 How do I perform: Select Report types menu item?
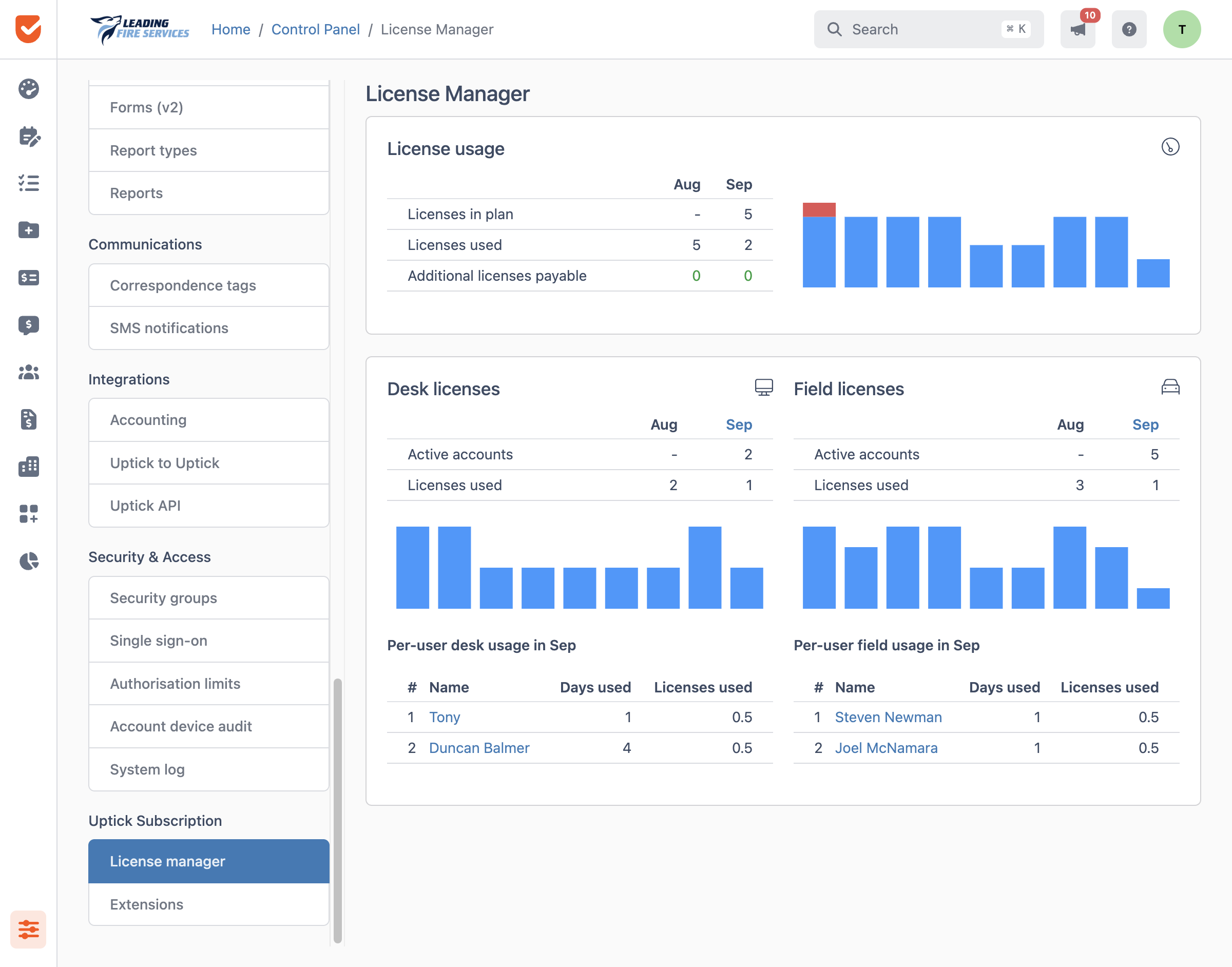point(209,150)
